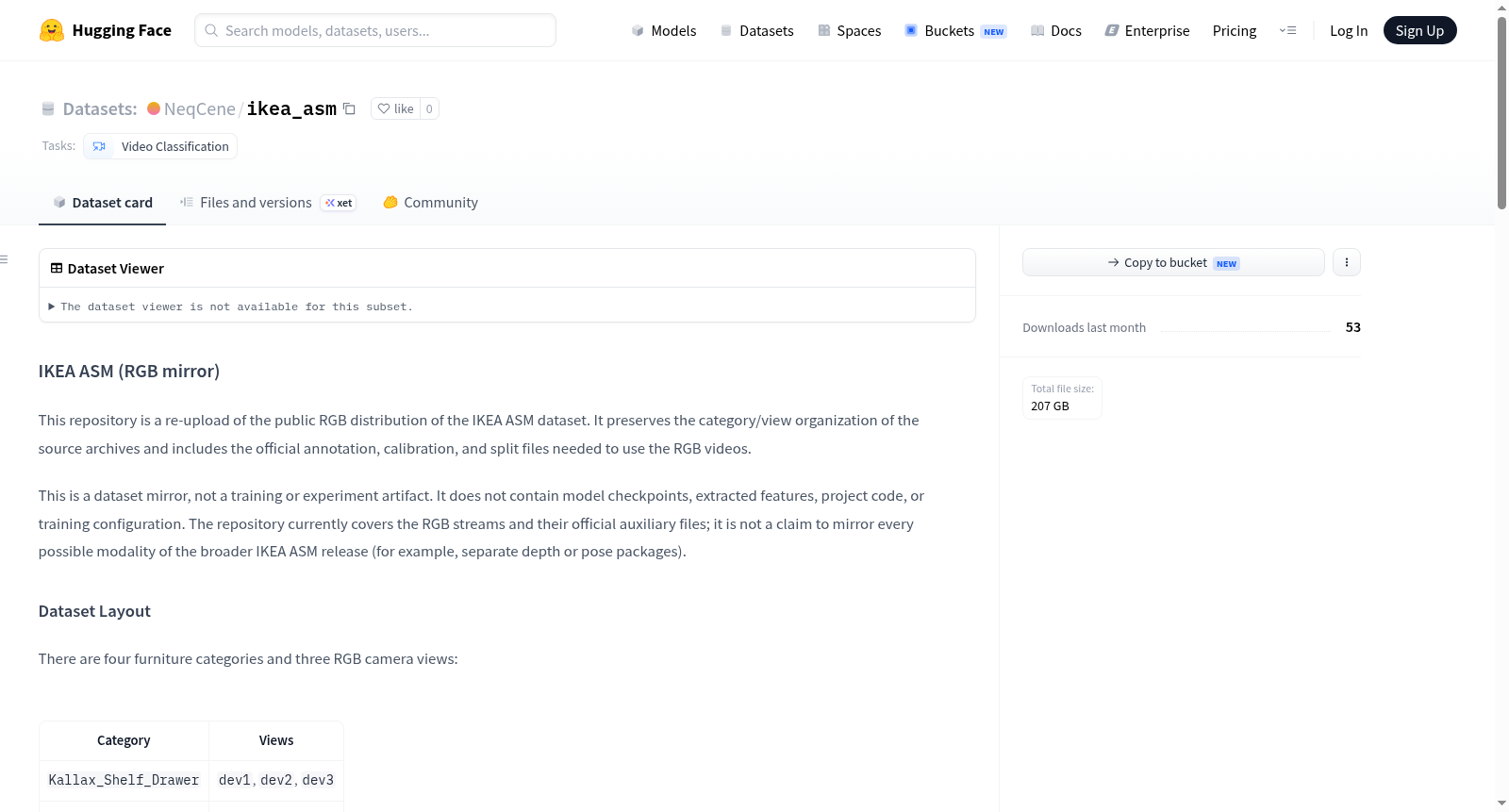This screenshot has height=812, width=1509.
Task: Click the Hugging Face logo icon
Action: click(52, 30)
